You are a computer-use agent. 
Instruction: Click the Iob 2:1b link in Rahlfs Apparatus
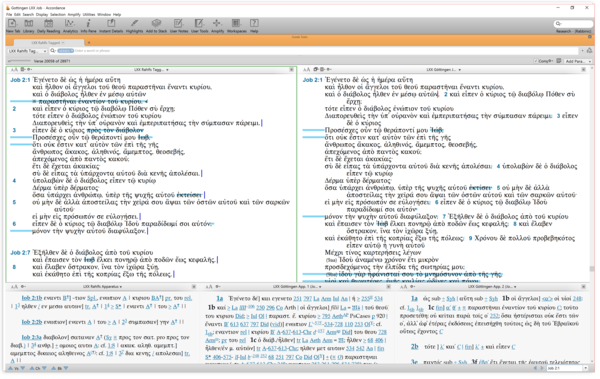(32, 298)
